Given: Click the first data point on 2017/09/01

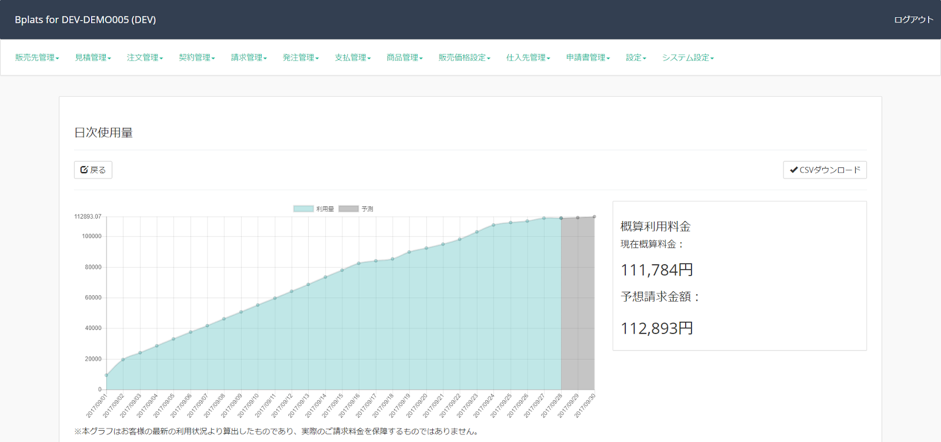Looking at the screenshot, I should 106,375.
